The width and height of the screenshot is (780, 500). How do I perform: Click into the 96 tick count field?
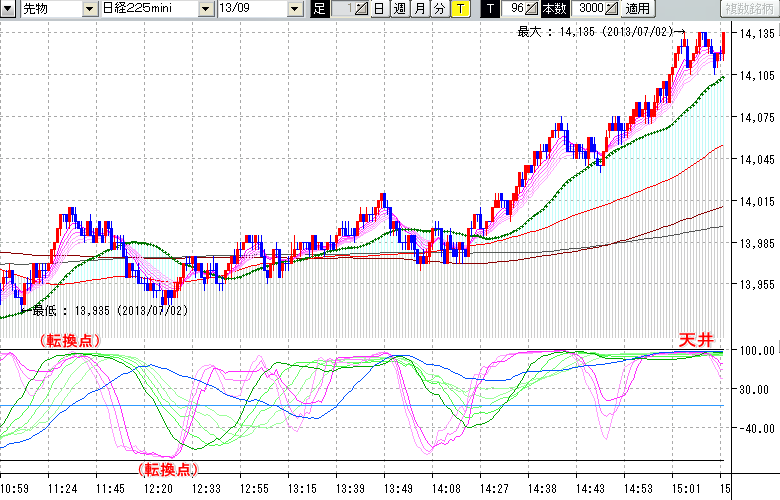(x=515, y=9)
